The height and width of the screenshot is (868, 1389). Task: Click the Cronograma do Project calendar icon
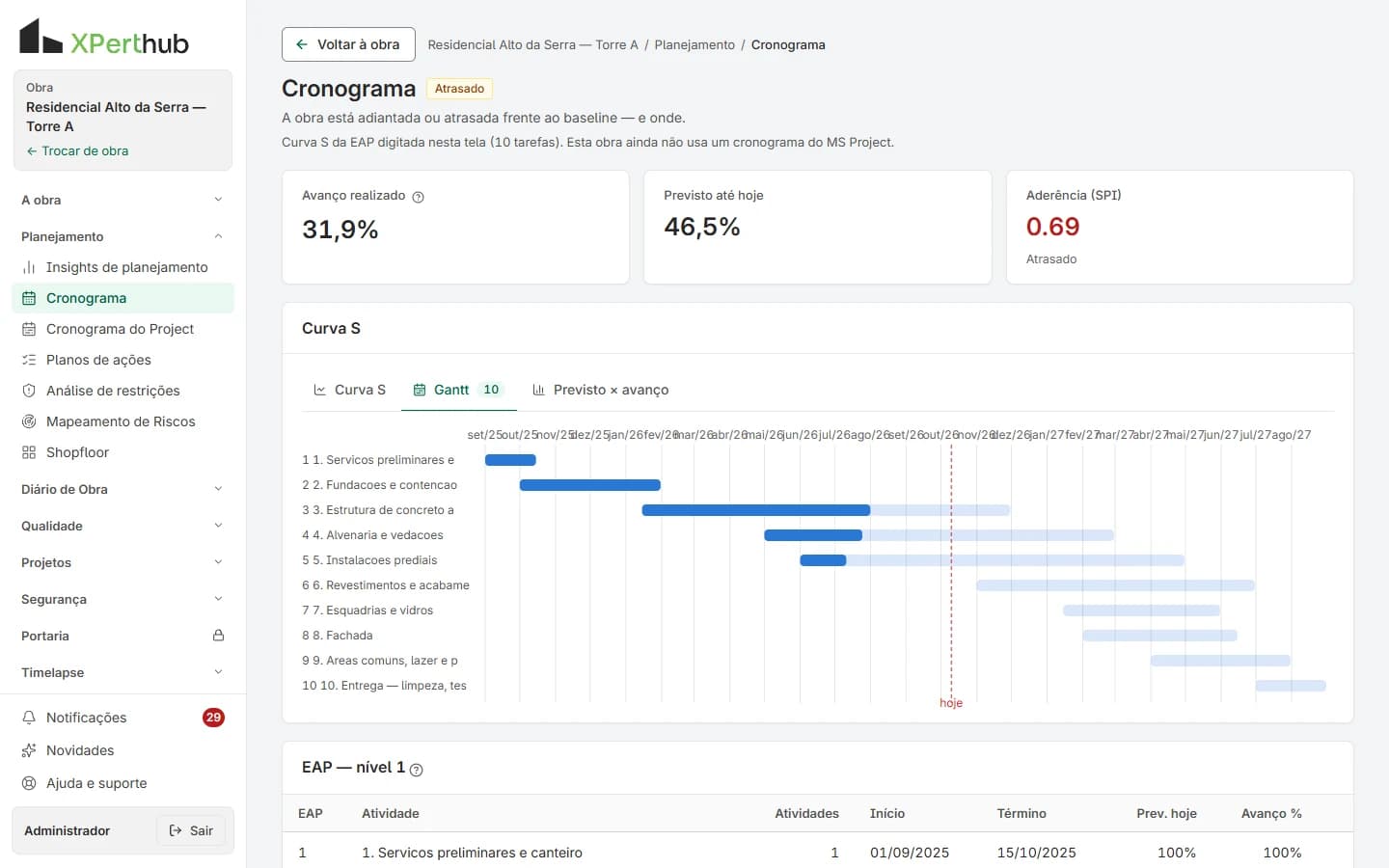point(29,329)
